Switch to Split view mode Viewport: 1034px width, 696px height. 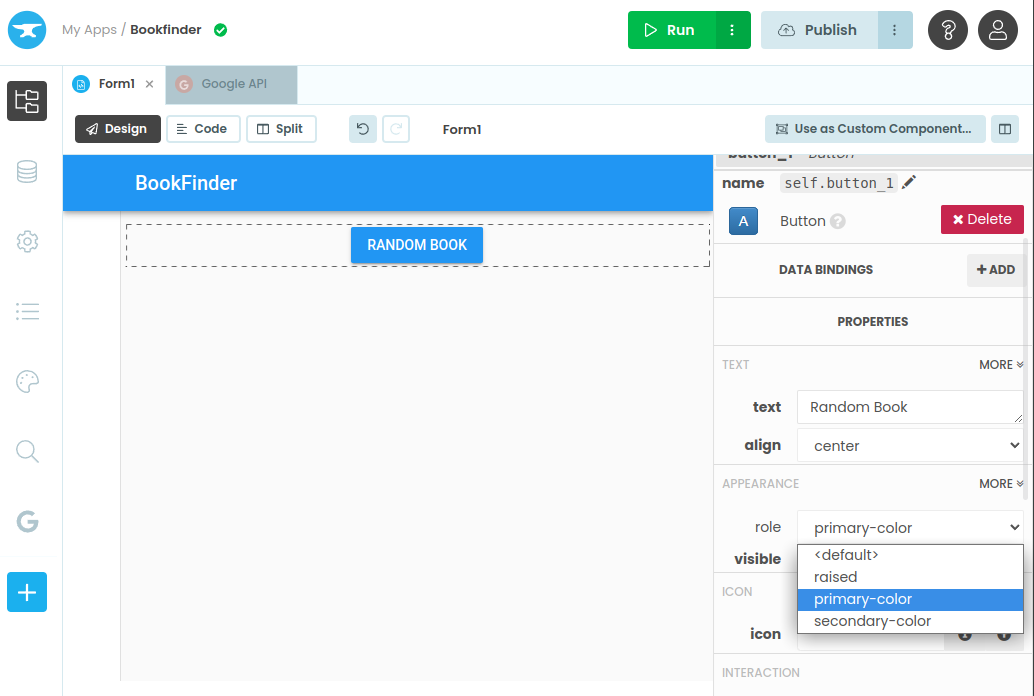(281, 129)
